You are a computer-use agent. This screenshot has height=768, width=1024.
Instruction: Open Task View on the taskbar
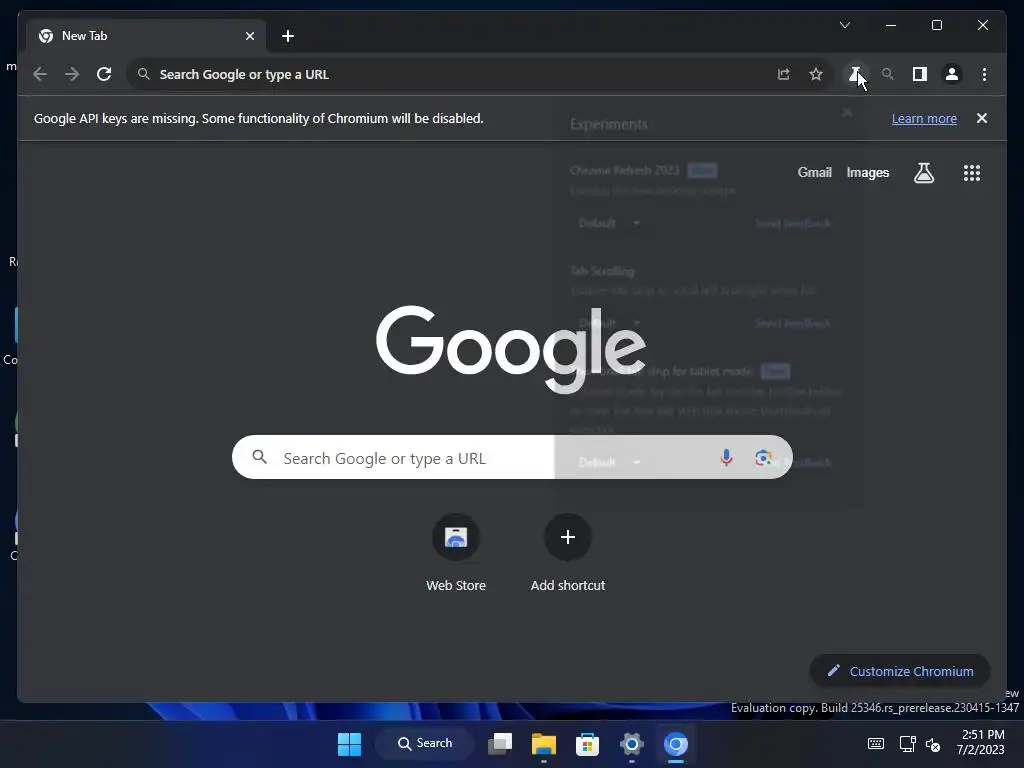pyautogui.click(x=500, y=744)
